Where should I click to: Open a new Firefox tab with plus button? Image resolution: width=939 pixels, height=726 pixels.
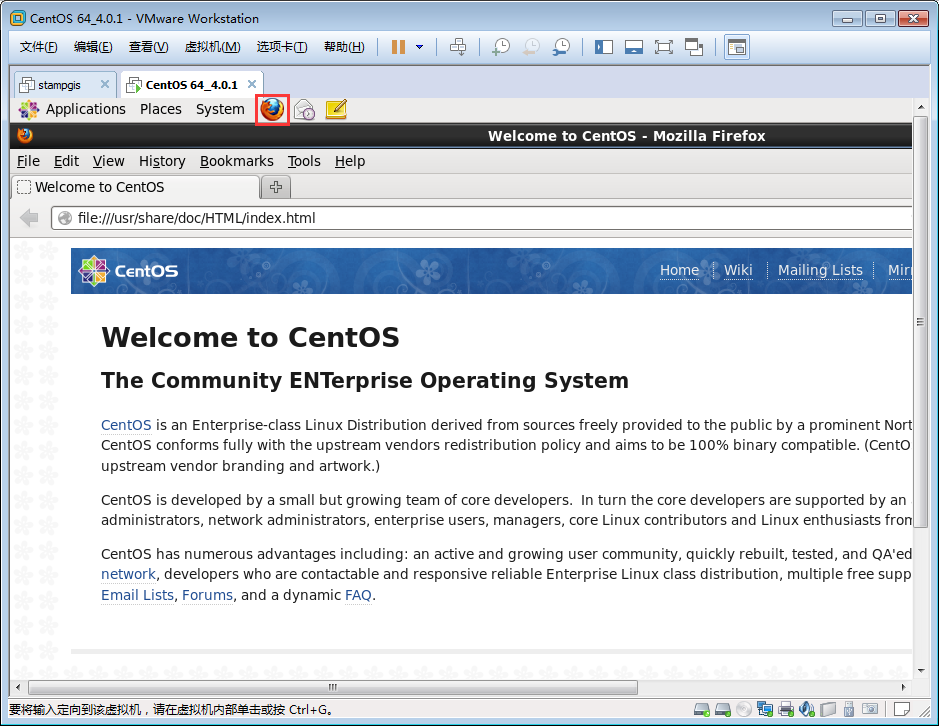tap(276, 187)
